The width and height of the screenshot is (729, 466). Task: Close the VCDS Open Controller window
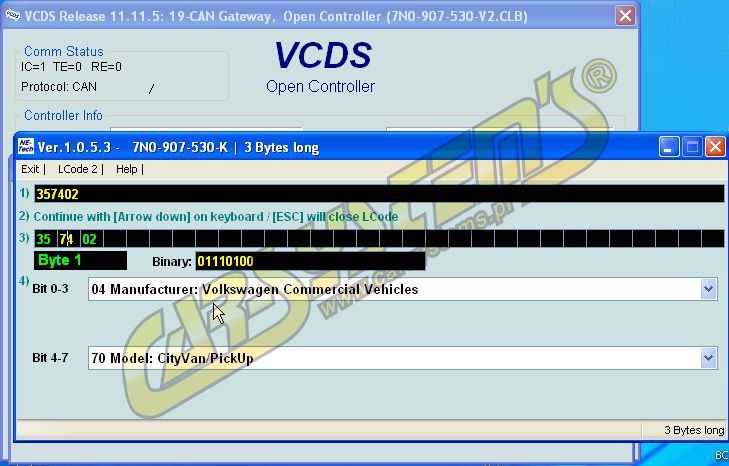point(625,15)
